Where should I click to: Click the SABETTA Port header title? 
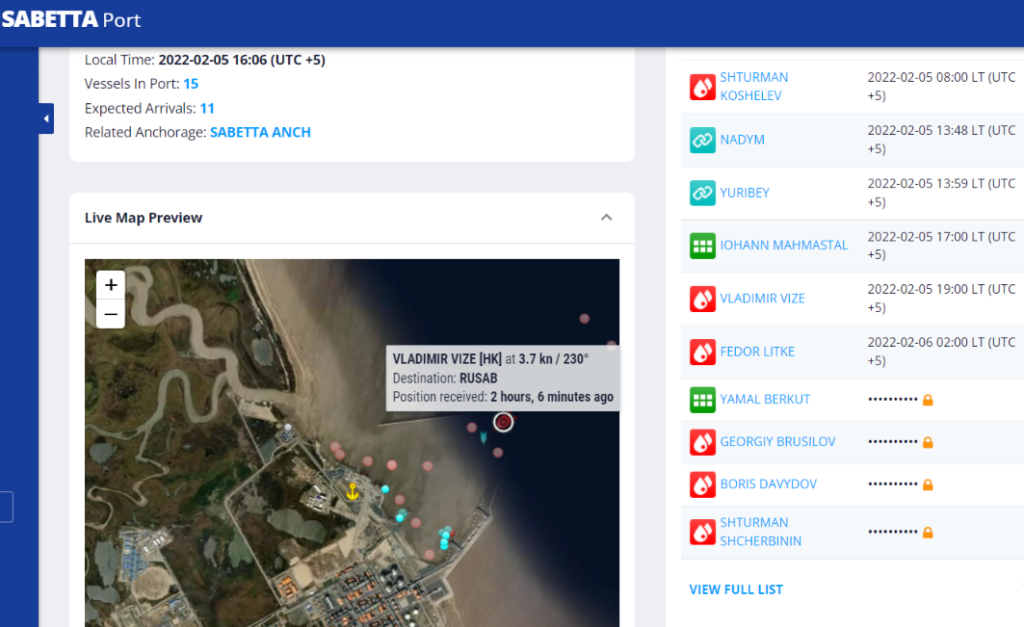pos(71,20)
